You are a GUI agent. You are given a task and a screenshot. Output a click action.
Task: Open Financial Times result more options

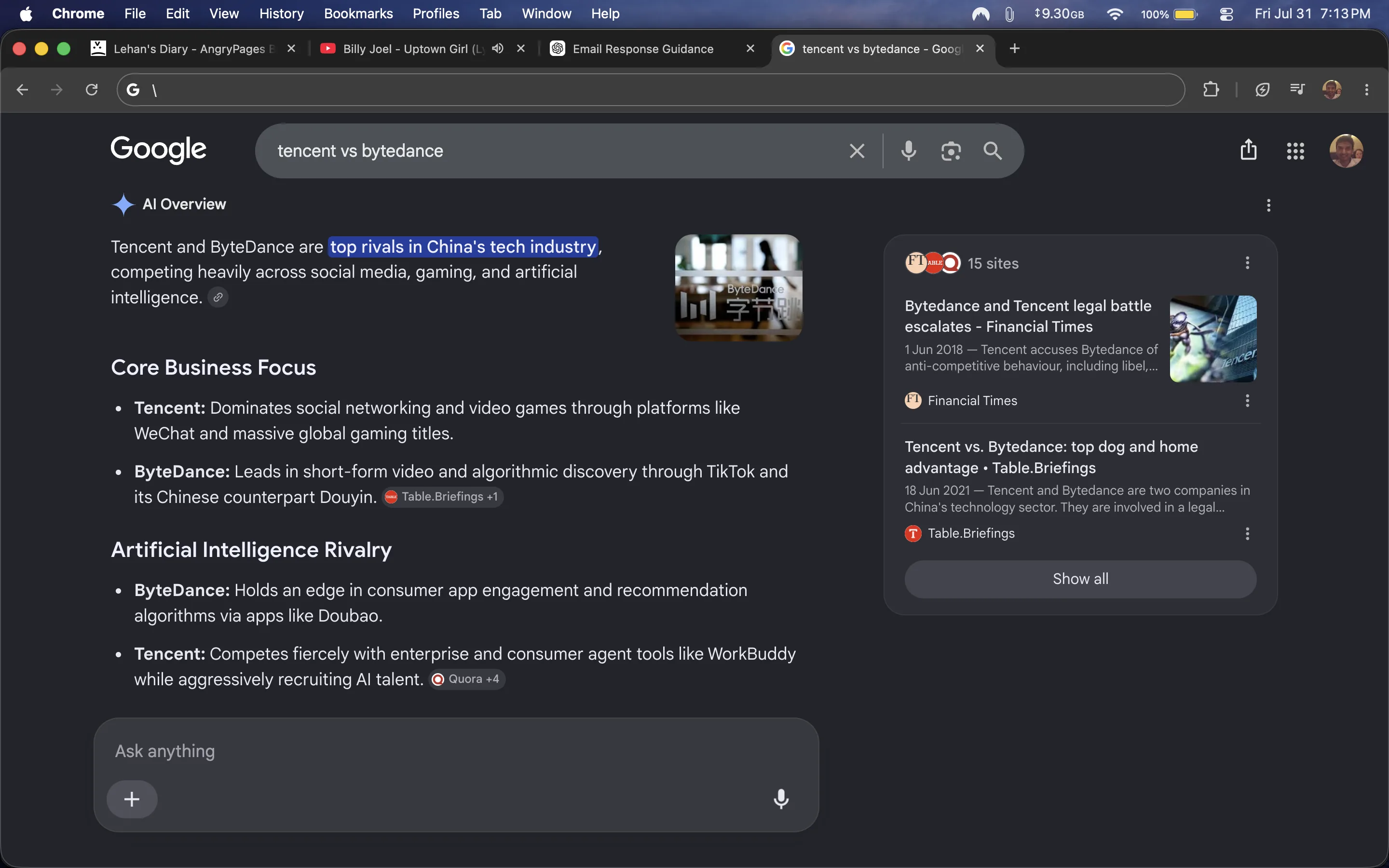[1247, 401]
